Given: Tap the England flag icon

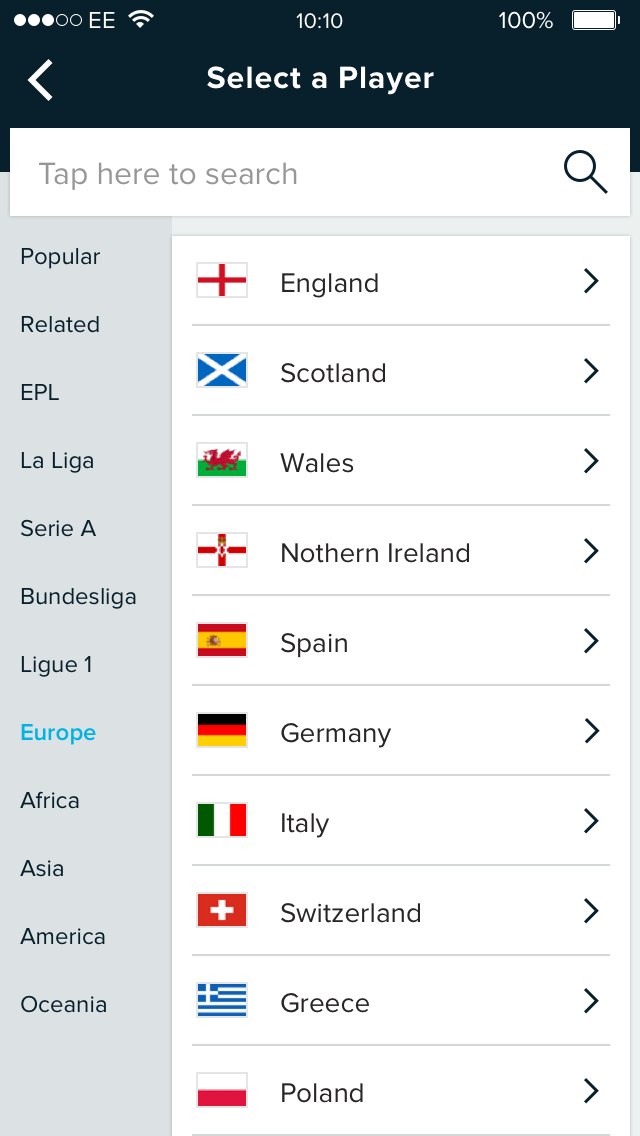Looking at the screenshot, I should (x=222, y=281).
